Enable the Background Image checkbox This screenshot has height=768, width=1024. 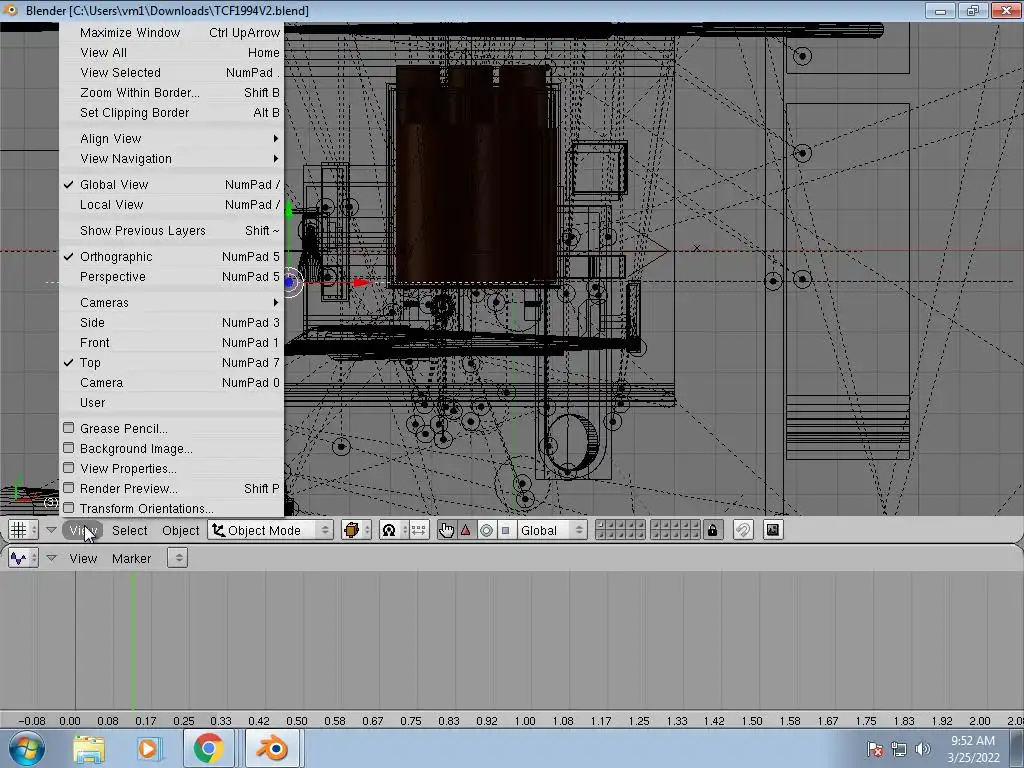(x=69, y=448)
